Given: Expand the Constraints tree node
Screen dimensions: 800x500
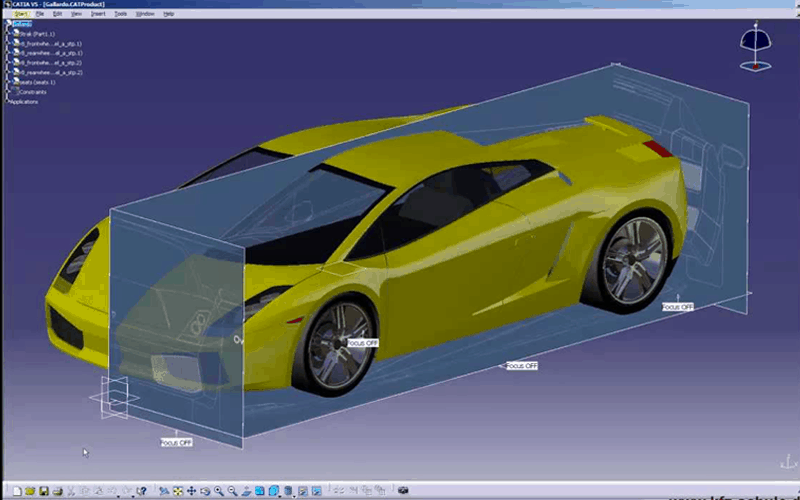Looking at the screenshot, I should click(x=7, y=91).
